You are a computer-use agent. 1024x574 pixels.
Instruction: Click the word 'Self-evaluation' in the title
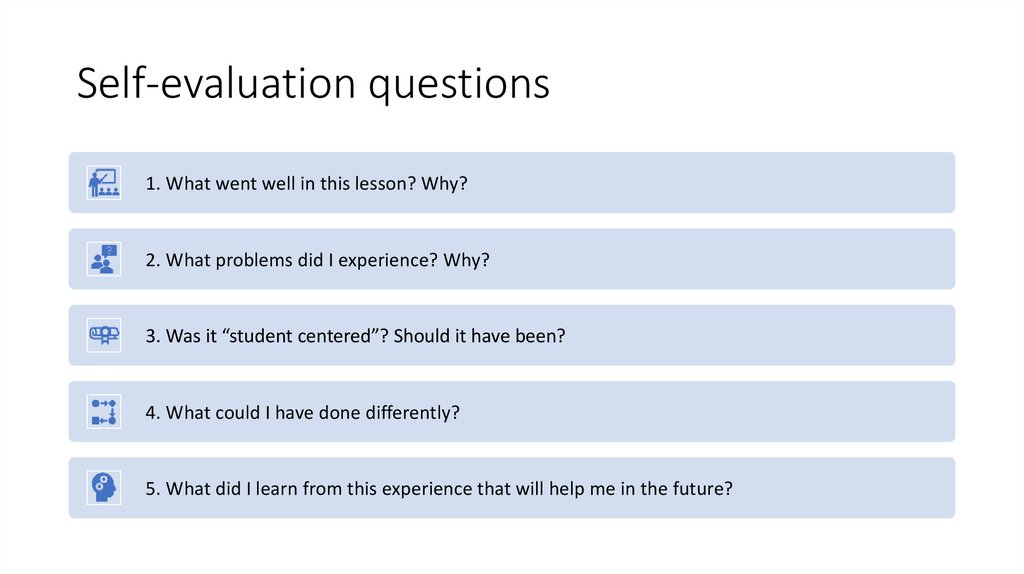[216, 84]
